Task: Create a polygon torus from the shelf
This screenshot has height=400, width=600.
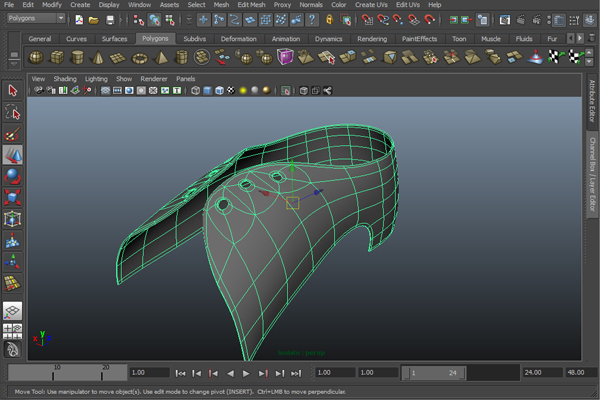Action: [139, 58]
